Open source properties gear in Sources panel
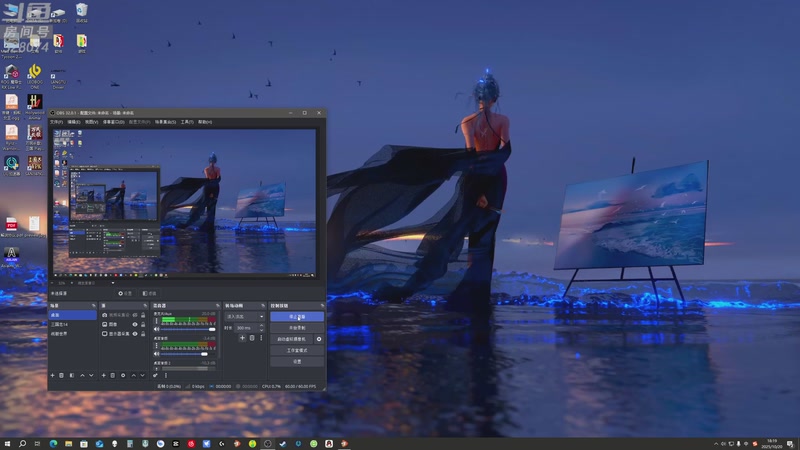 point(123,376)
